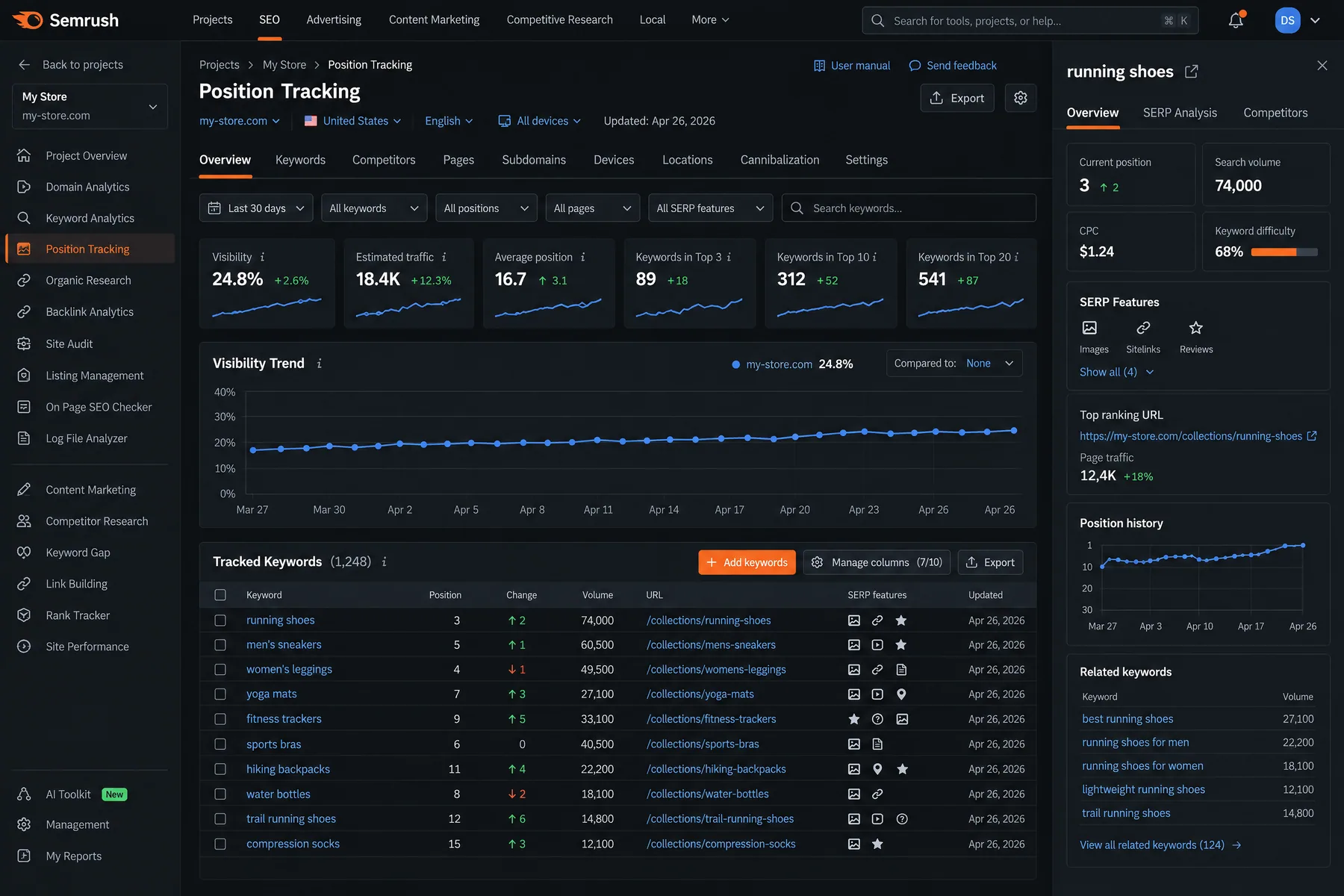Viewport: 1344px width, 896px height.
Task: Check the compression socks row checkbox
Action: [x=220, y=844]
